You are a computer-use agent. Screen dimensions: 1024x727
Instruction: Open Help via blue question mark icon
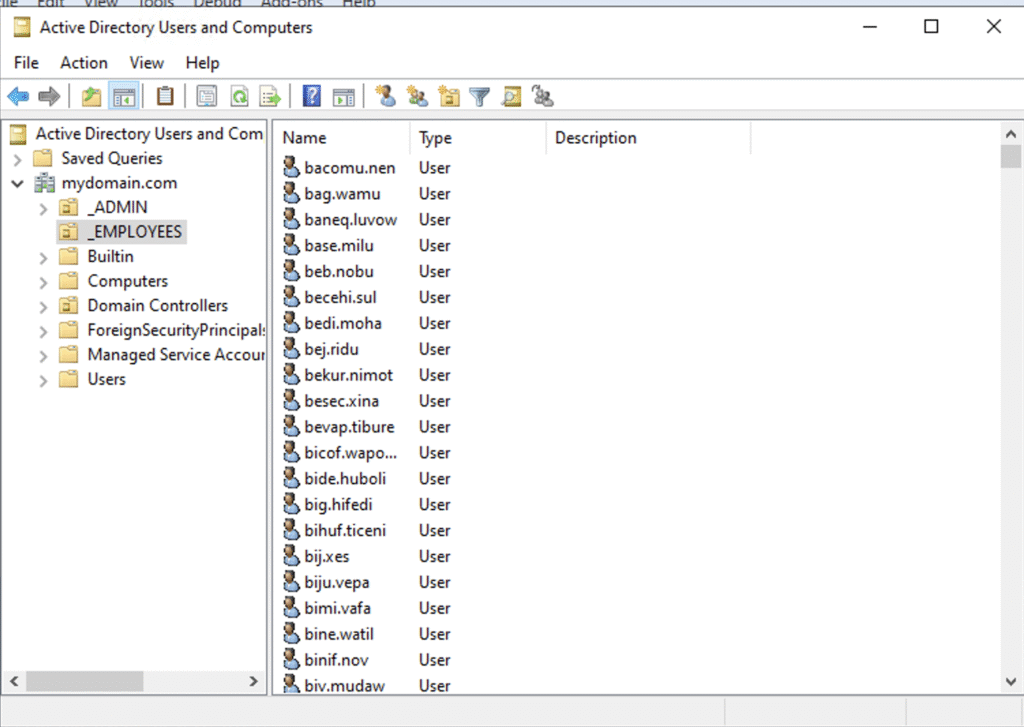coord(312,96)
